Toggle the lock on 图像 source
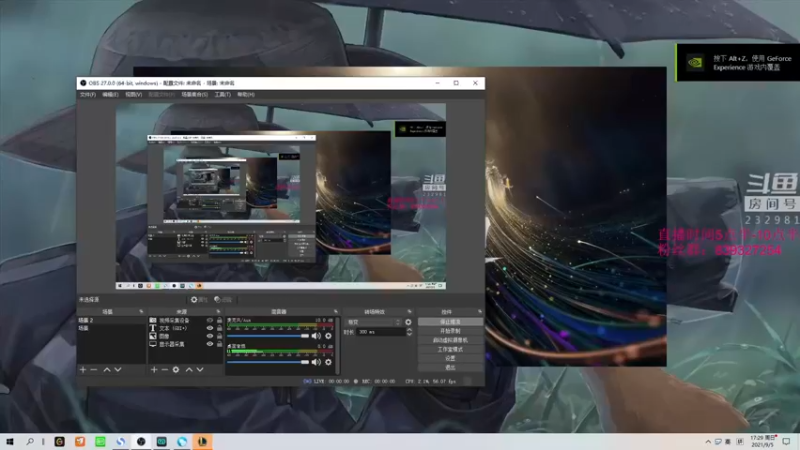Screen dimensions: 800x450 pos(219,336)
